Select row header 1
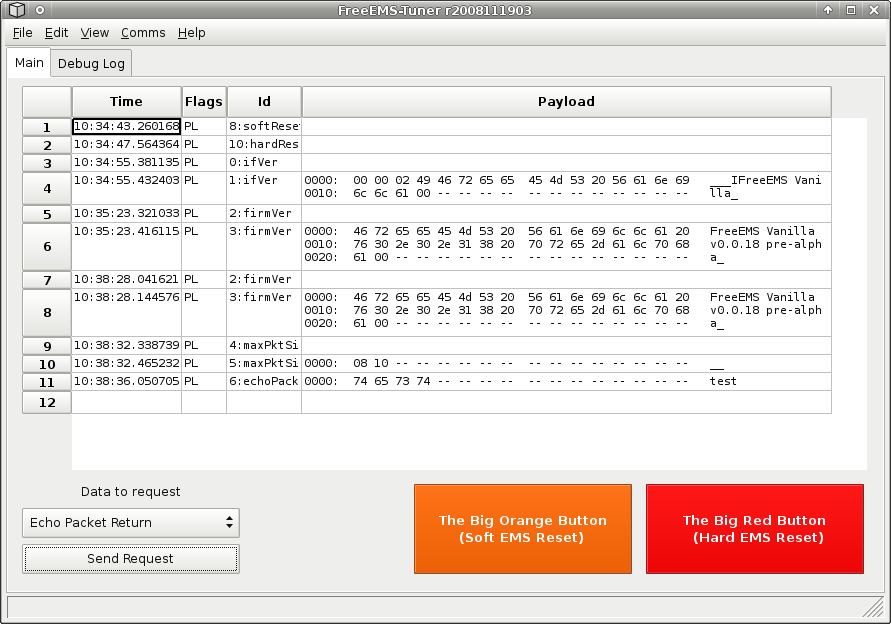The width and height of the screenshot is (891, 624). [x=47, y=127]
